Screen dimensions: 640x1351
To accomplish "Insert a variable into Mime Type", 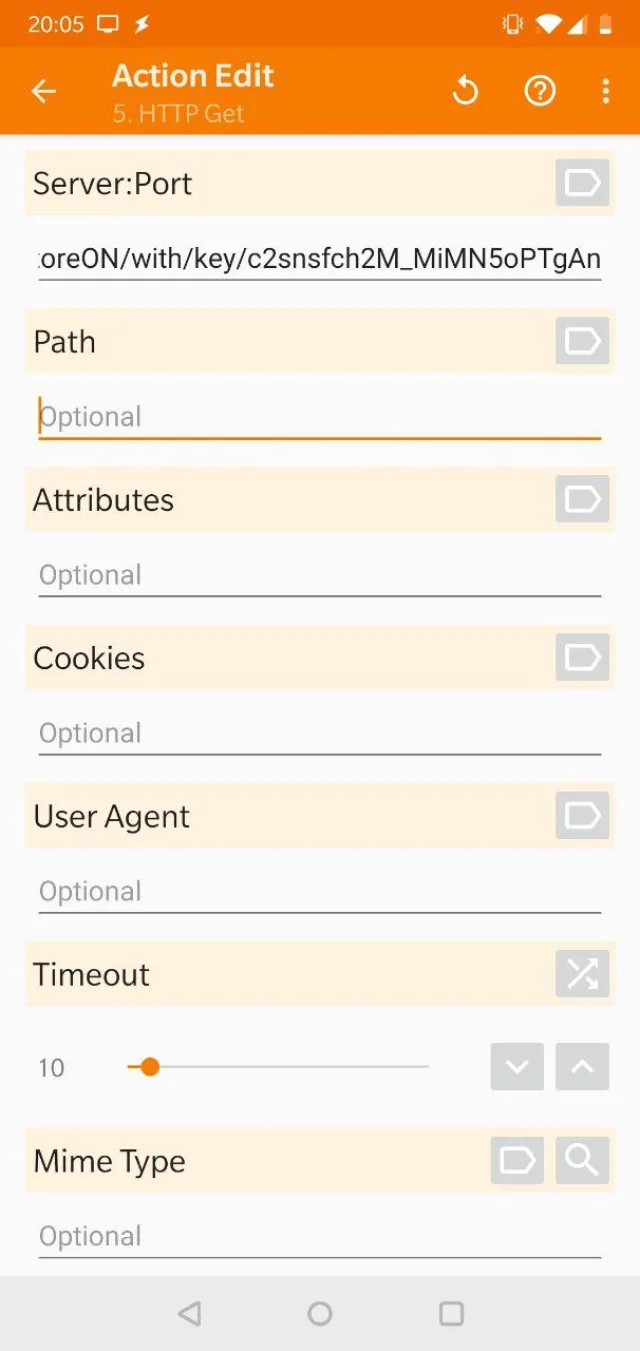I will (516, 1160).
